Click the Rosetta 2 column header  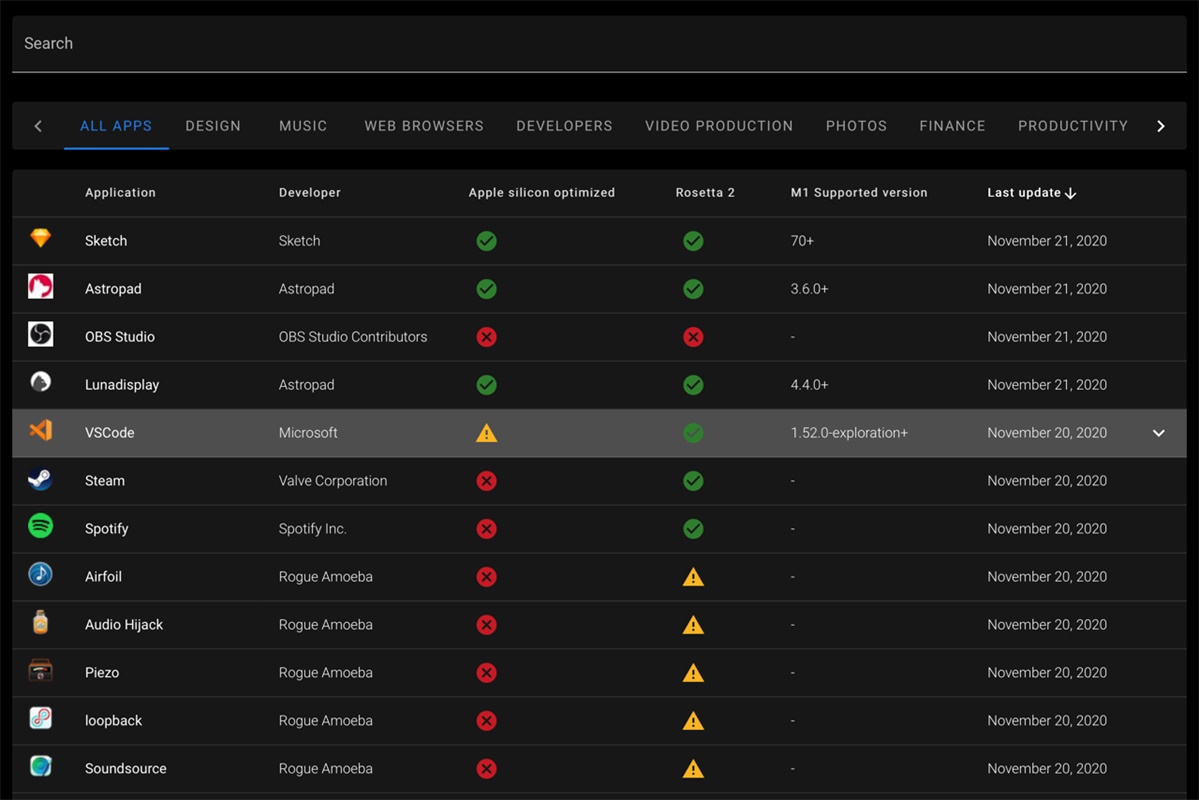pos(705,193)
